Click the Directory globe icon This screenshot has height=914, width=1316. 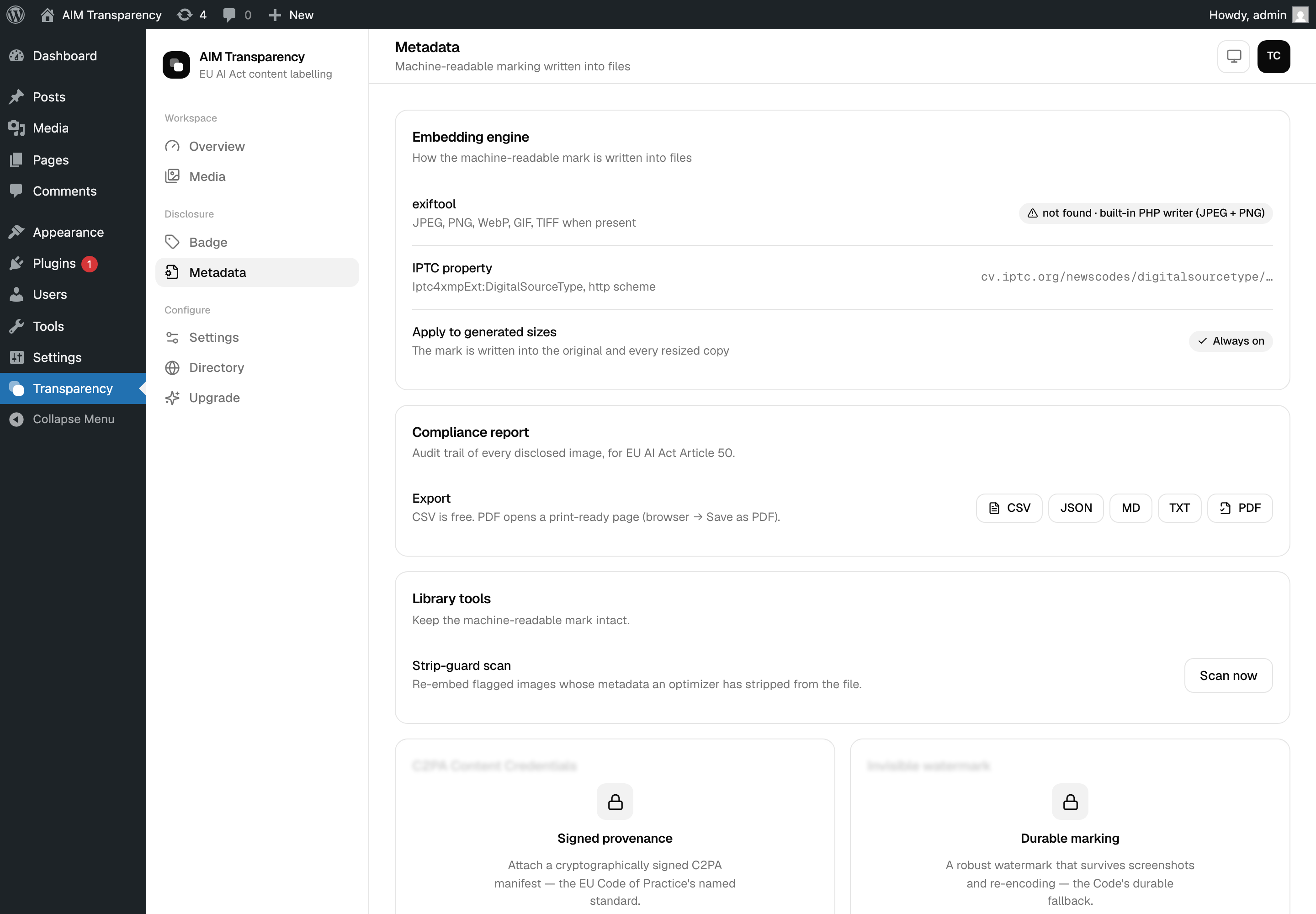(172, 368)
